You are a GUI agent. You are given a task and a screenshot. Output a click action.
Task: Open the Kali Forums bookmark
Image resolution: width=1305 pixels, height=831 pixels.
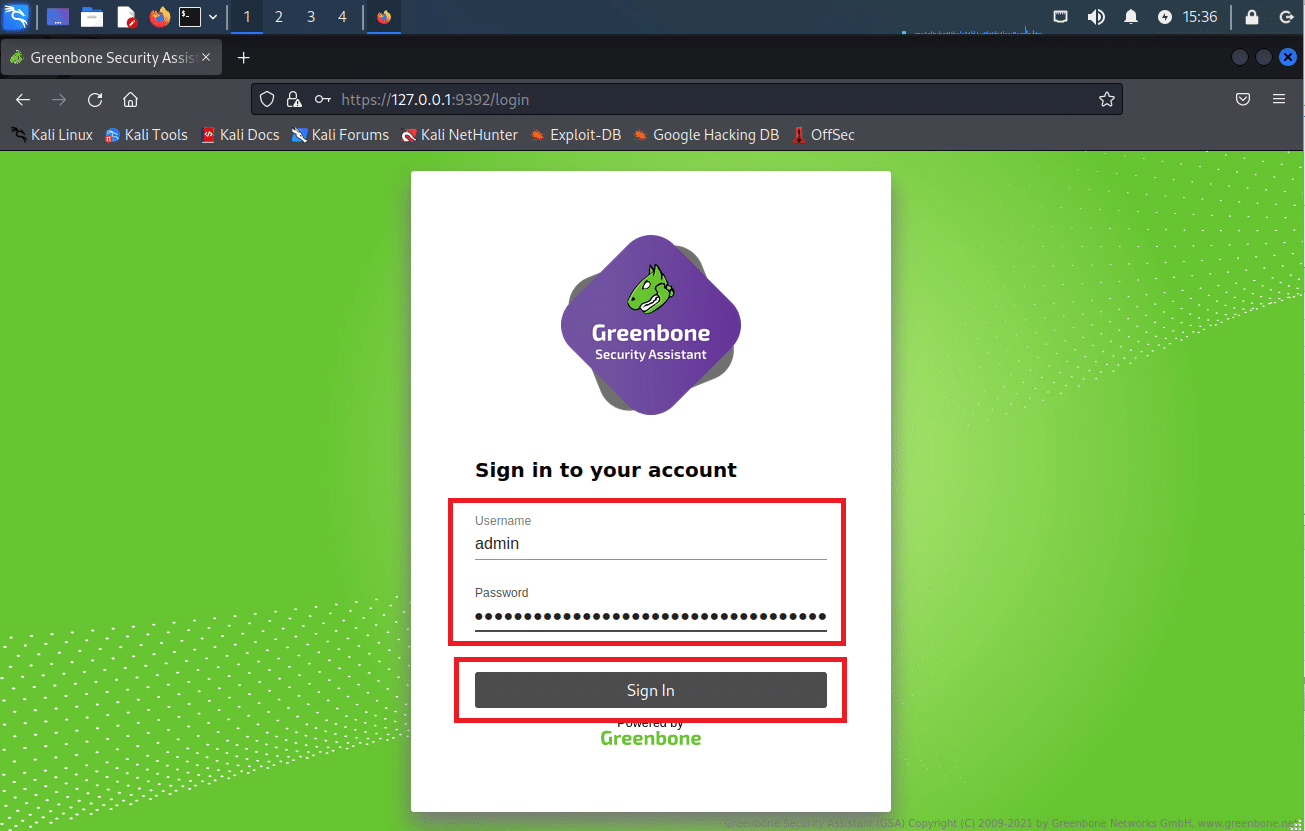pos(340,135)
